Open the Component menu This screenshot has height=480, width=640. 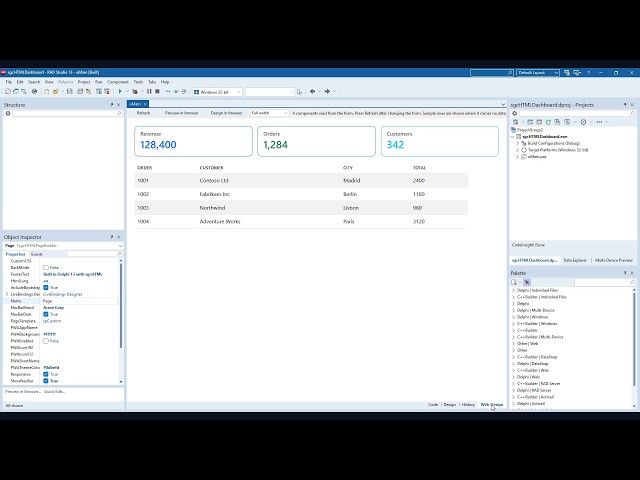pos(118,82)
